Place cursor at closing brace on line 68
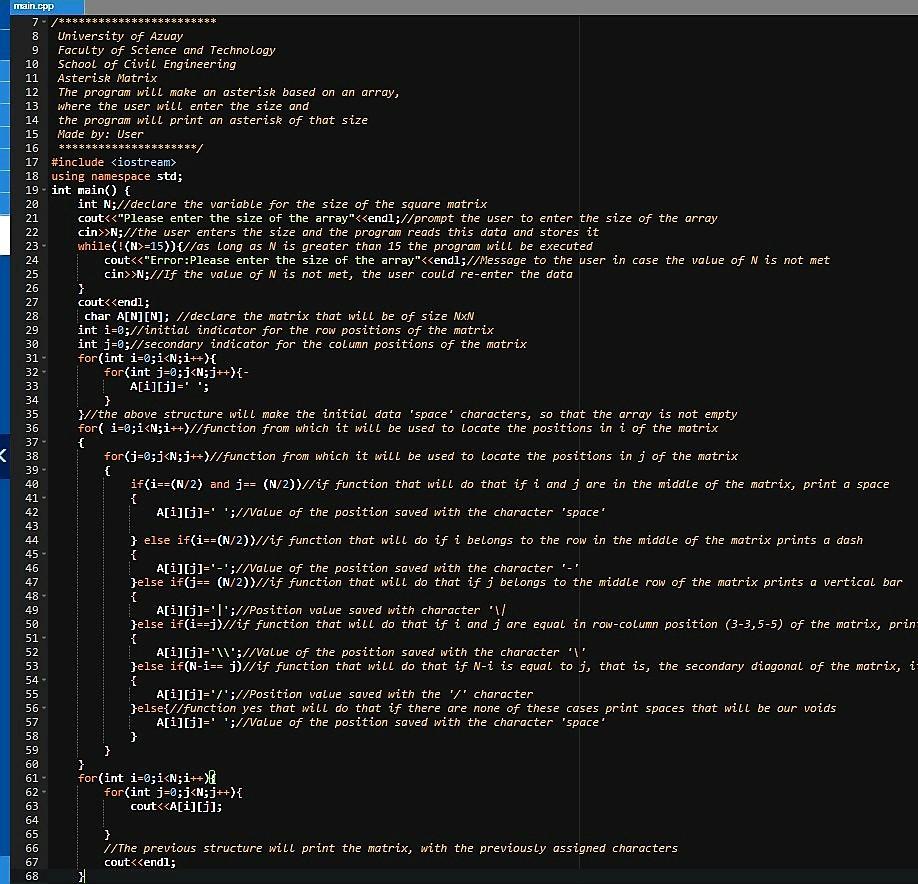The image size is (918, 884). coord(82,876)
